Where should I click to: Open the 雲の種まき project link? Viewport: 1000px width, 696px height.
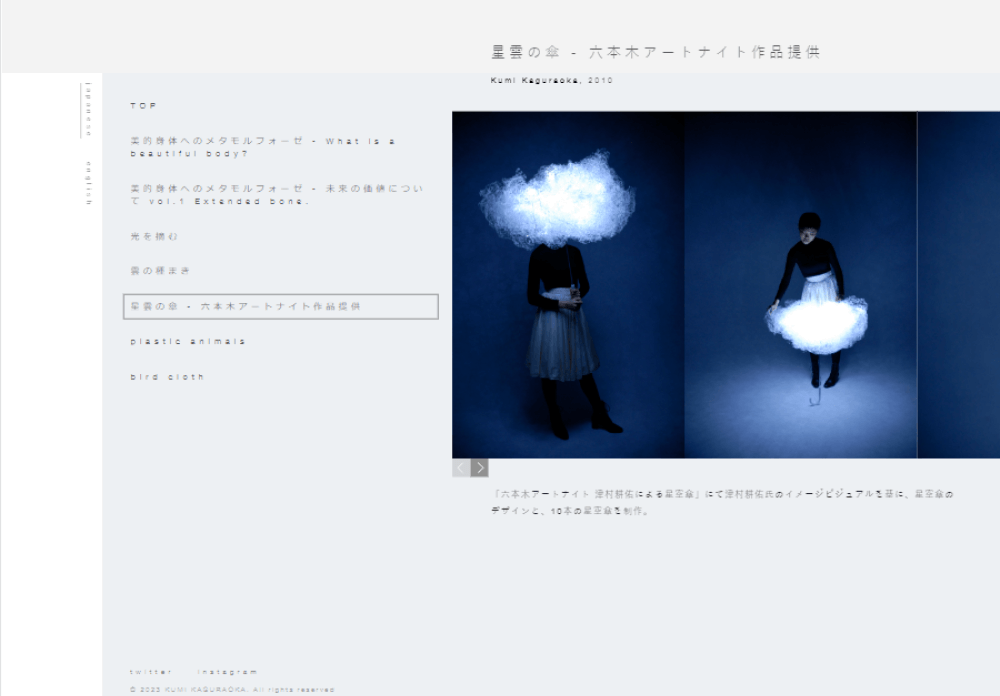159,271
